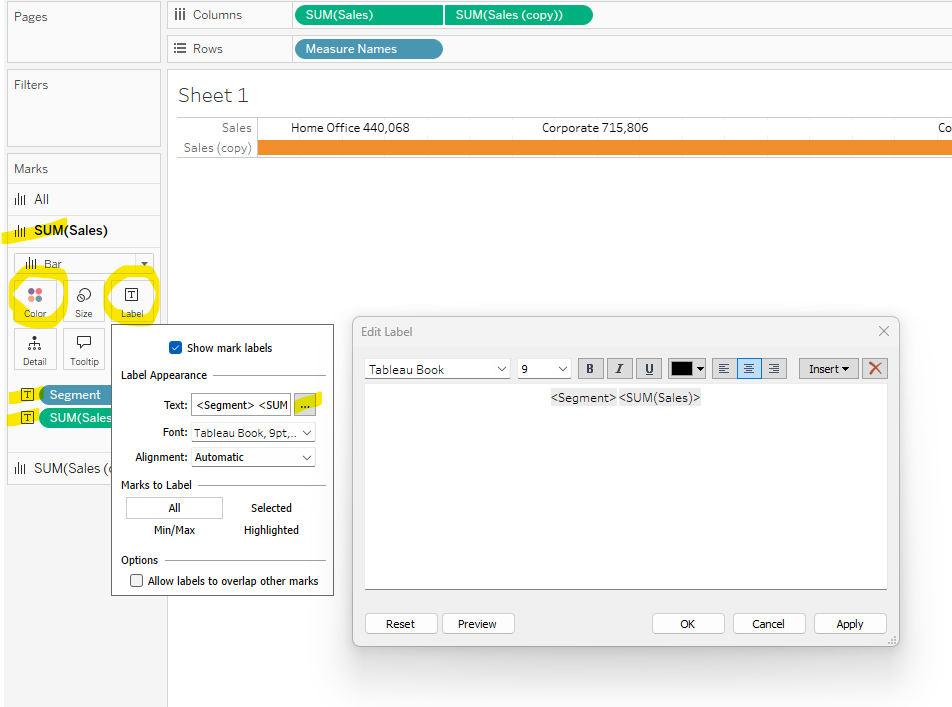Screen dimensions: 952x707
Task: Toggle italic text in Edit Label
Action: pos(619,369)
